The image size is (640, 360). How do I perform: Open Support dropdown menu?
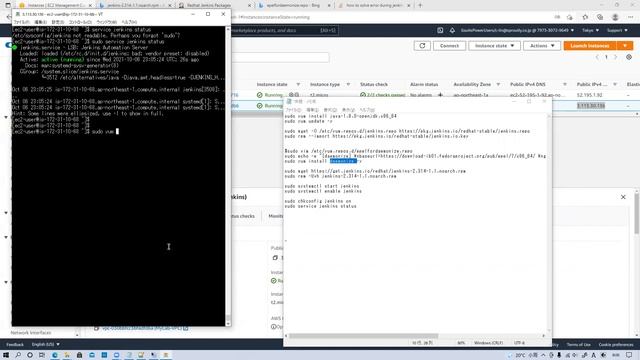point(617,30)
